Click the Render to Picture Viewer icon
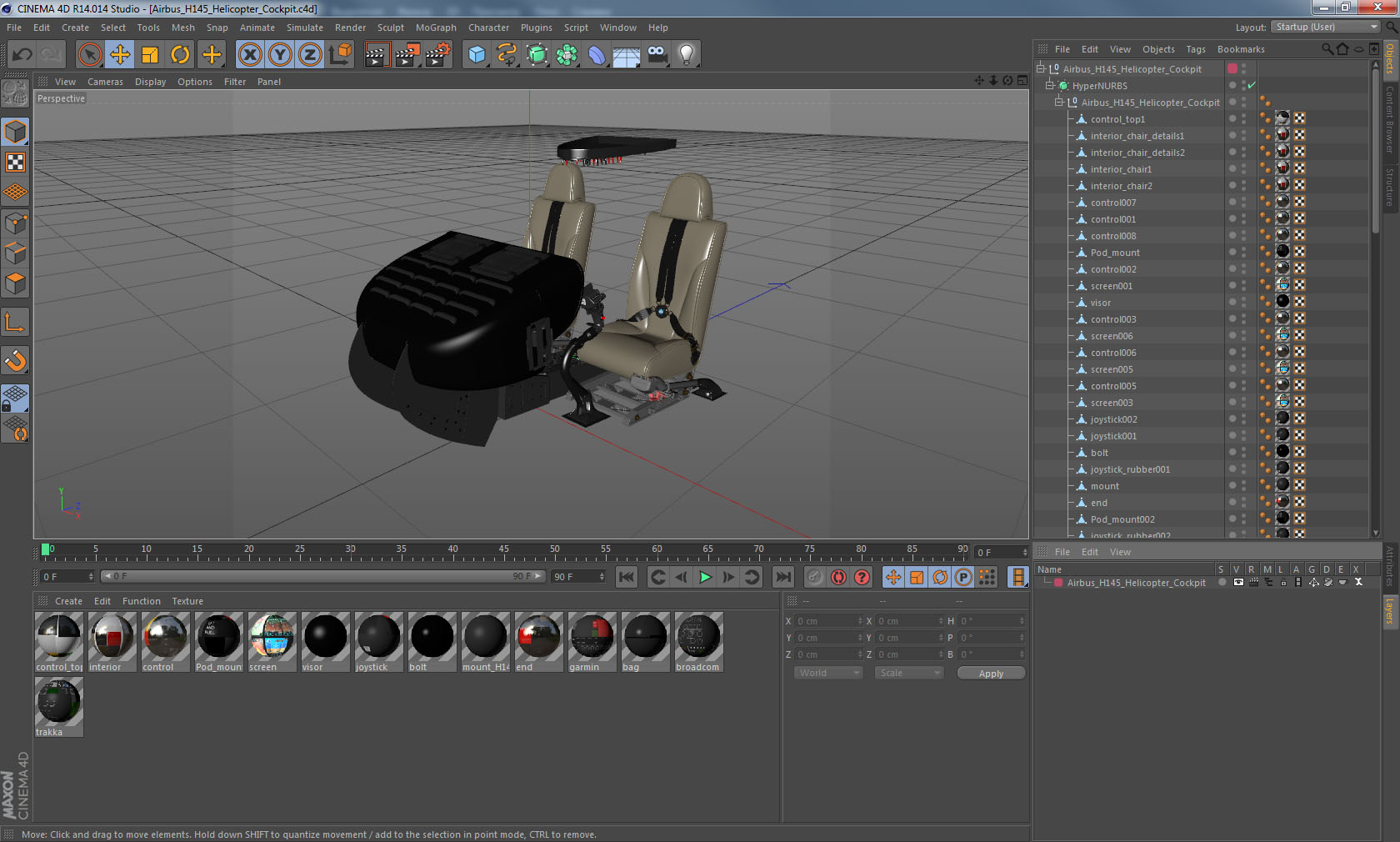 coord(407,55)
